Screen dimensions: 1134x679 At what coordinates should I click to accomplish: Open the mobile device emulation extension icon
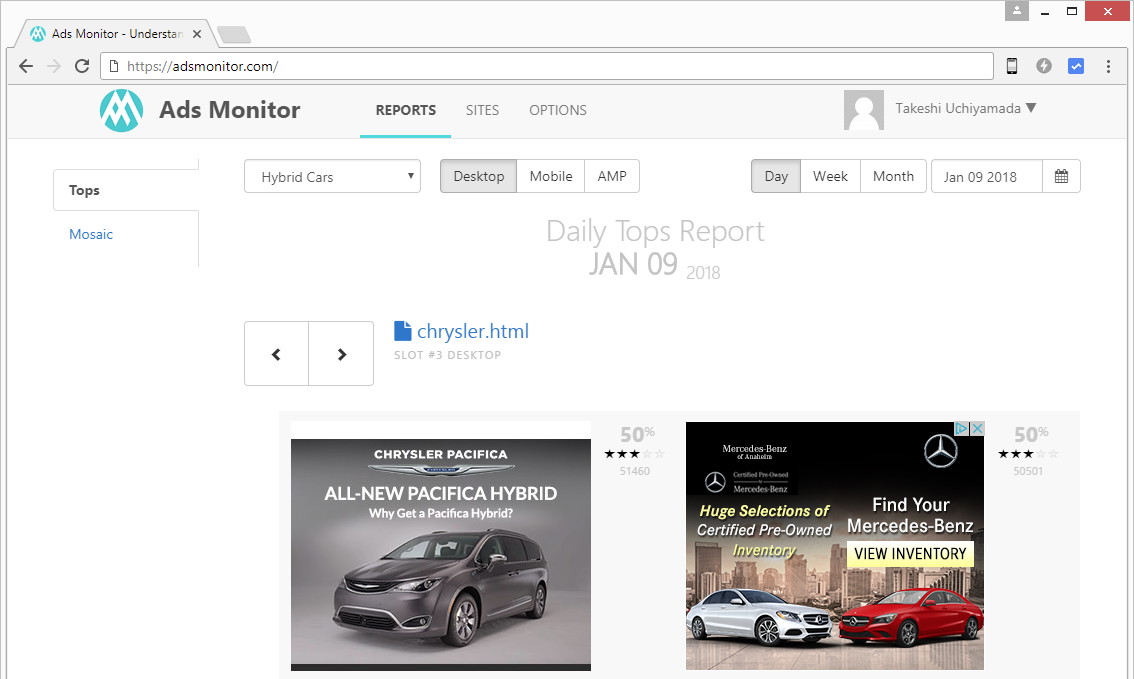1012,67
